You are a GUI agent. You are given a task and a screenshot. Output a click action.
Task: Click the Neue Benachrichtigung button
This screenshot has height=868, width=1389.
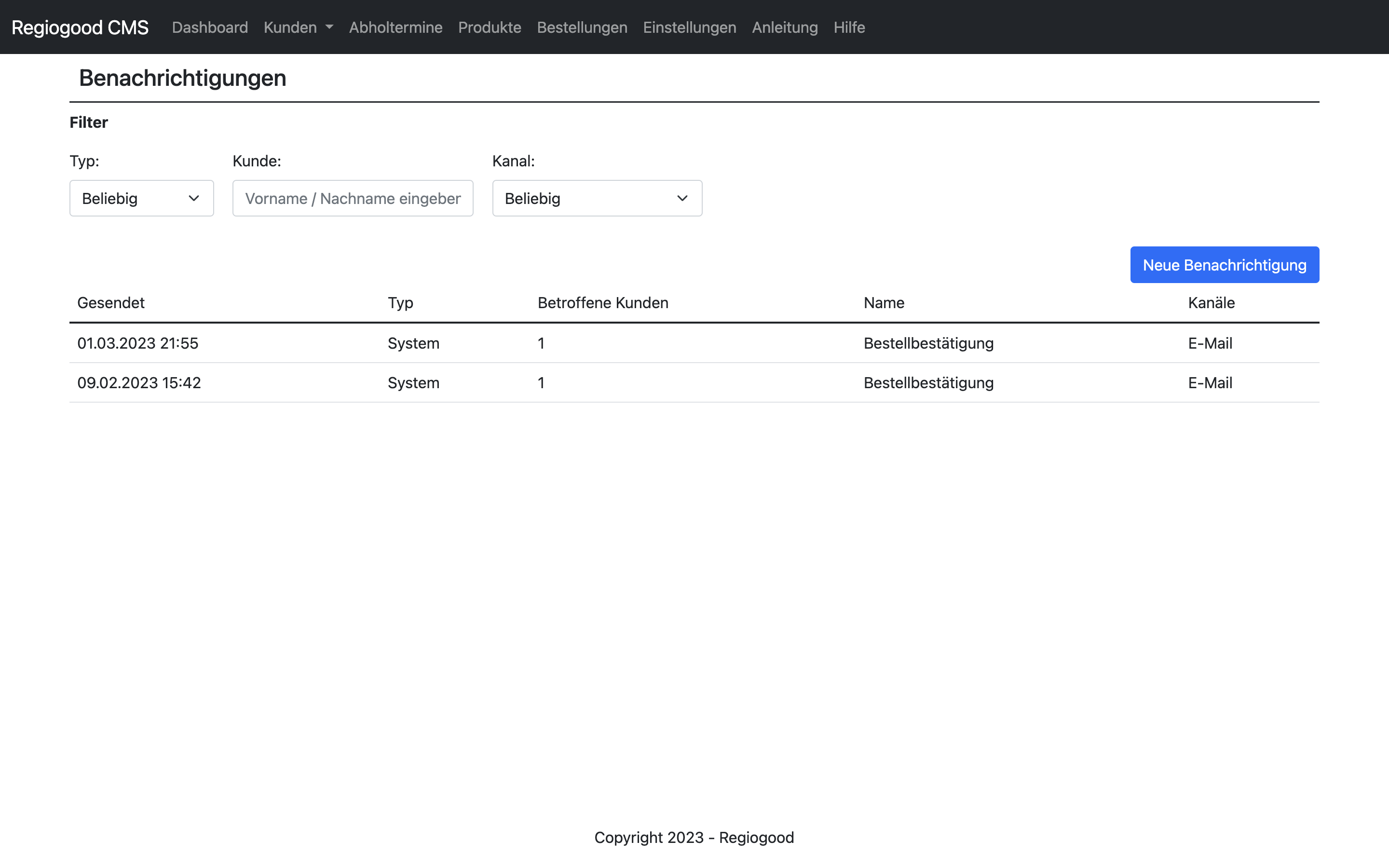click(x=1224, y=265)
